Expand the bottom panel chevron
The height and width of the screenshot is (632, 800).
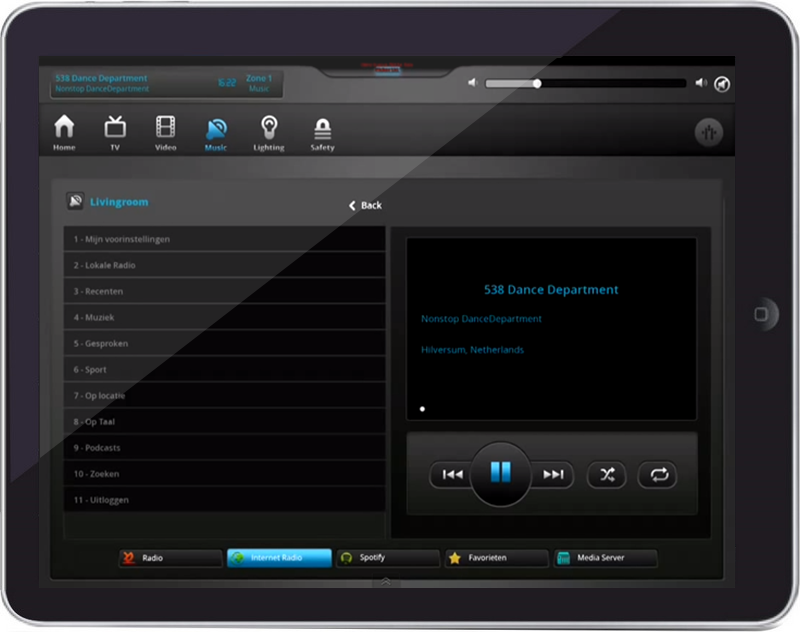[x=385, y=581]
